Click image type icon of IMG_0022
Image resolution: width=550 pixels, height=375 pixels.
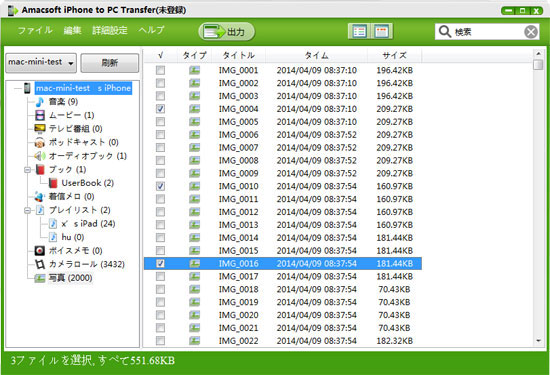click(x=194, y=341)
